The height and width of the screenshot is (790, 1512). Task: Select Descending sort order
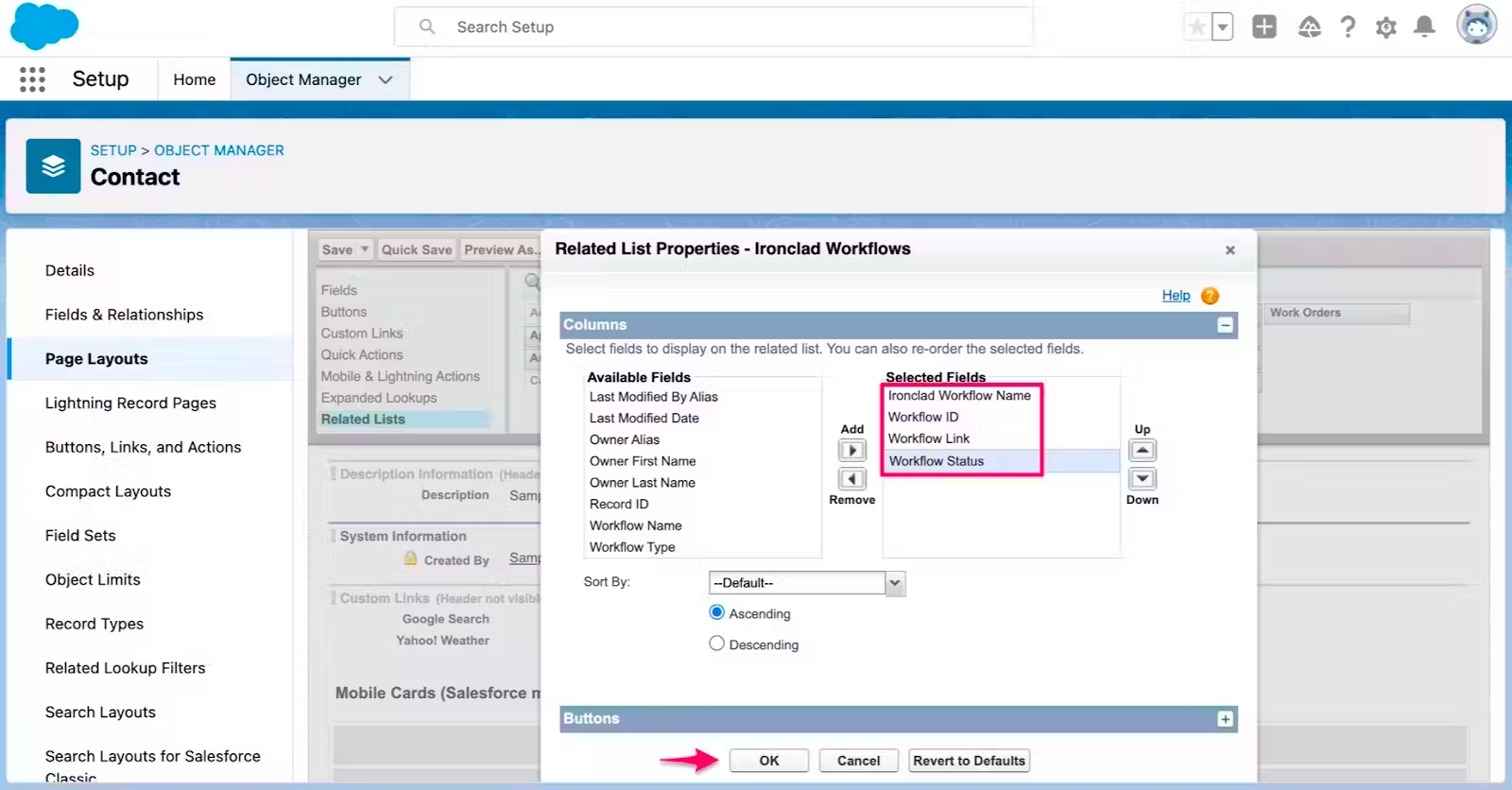[717, 644]
